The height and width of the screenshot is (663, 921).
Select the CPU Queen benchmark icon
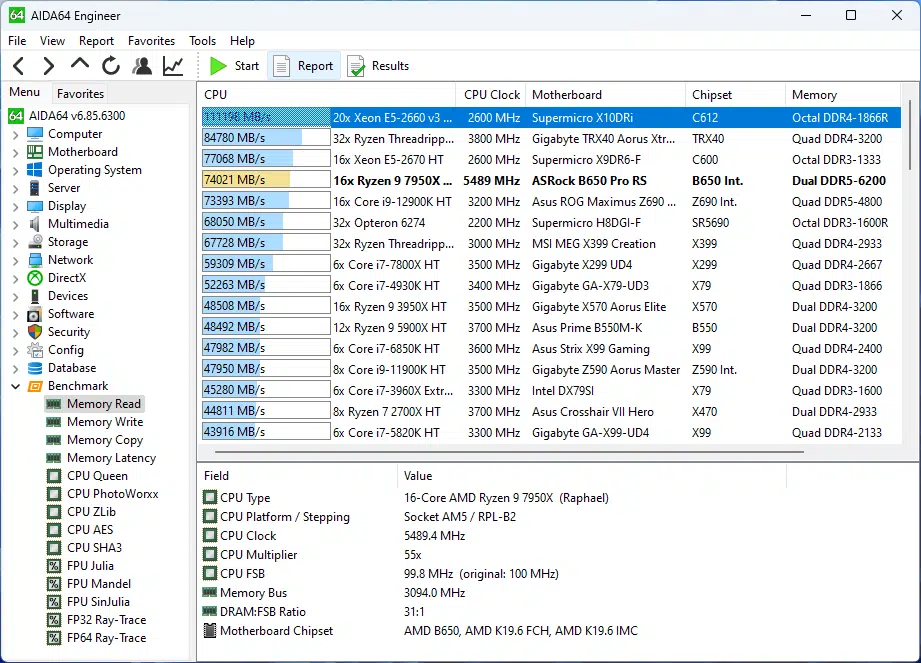point(53,476)
